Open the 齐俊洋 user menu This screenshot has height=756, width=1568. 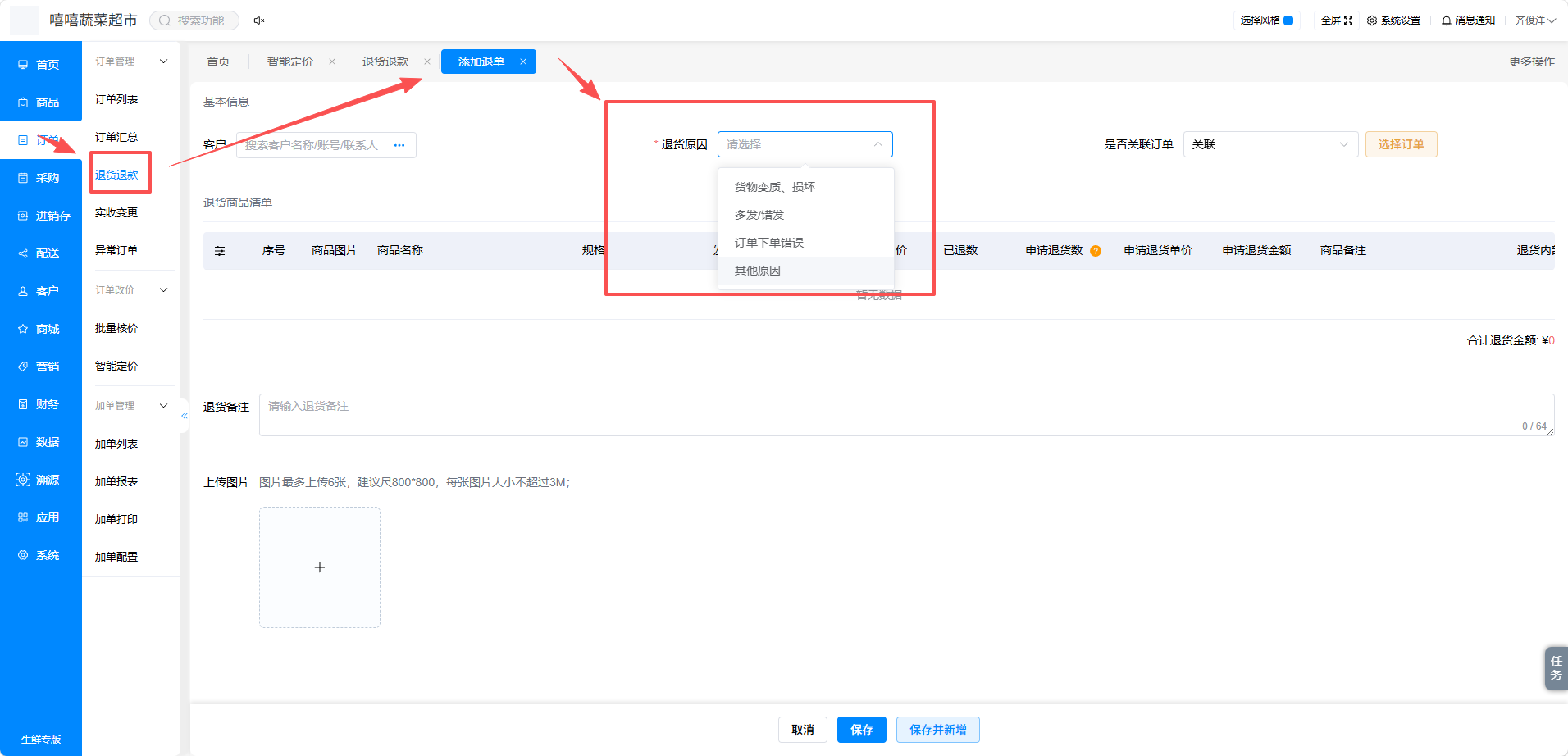pyautogui.click(x=1535, y=20)
